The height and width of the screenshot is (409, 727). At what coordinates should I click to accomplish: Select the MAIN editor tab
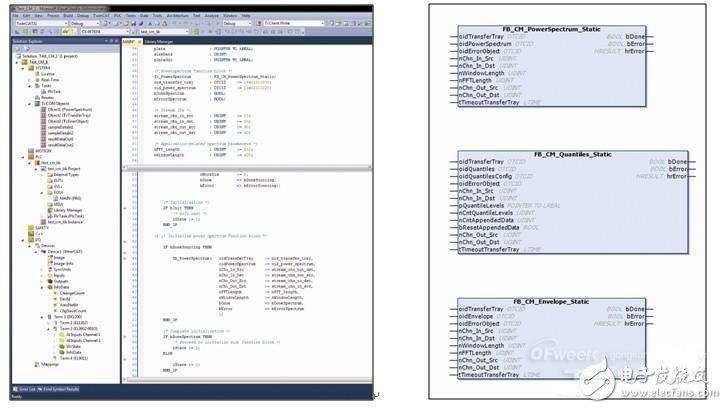point(129,43)
